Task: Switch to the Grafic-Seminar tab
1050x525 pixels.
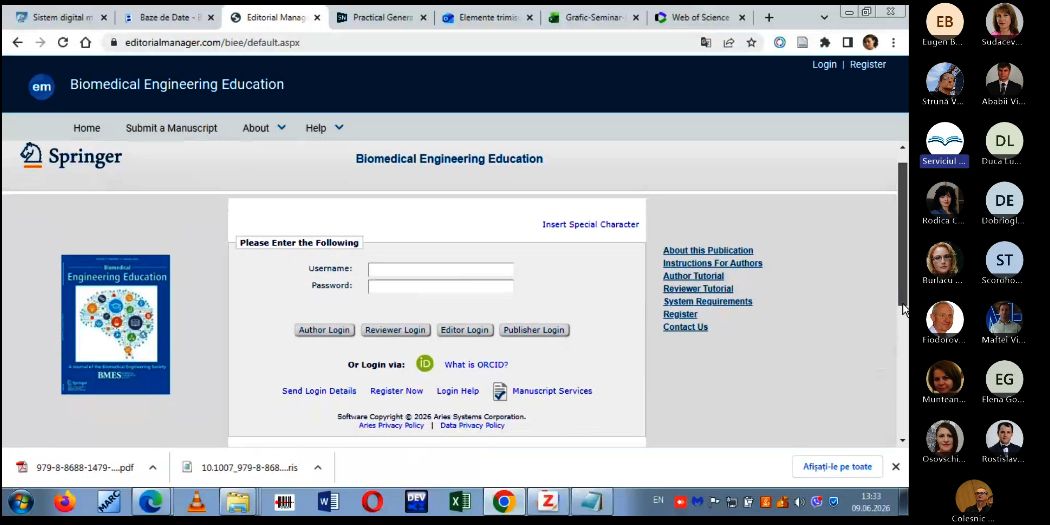Action: pos(593,17)
